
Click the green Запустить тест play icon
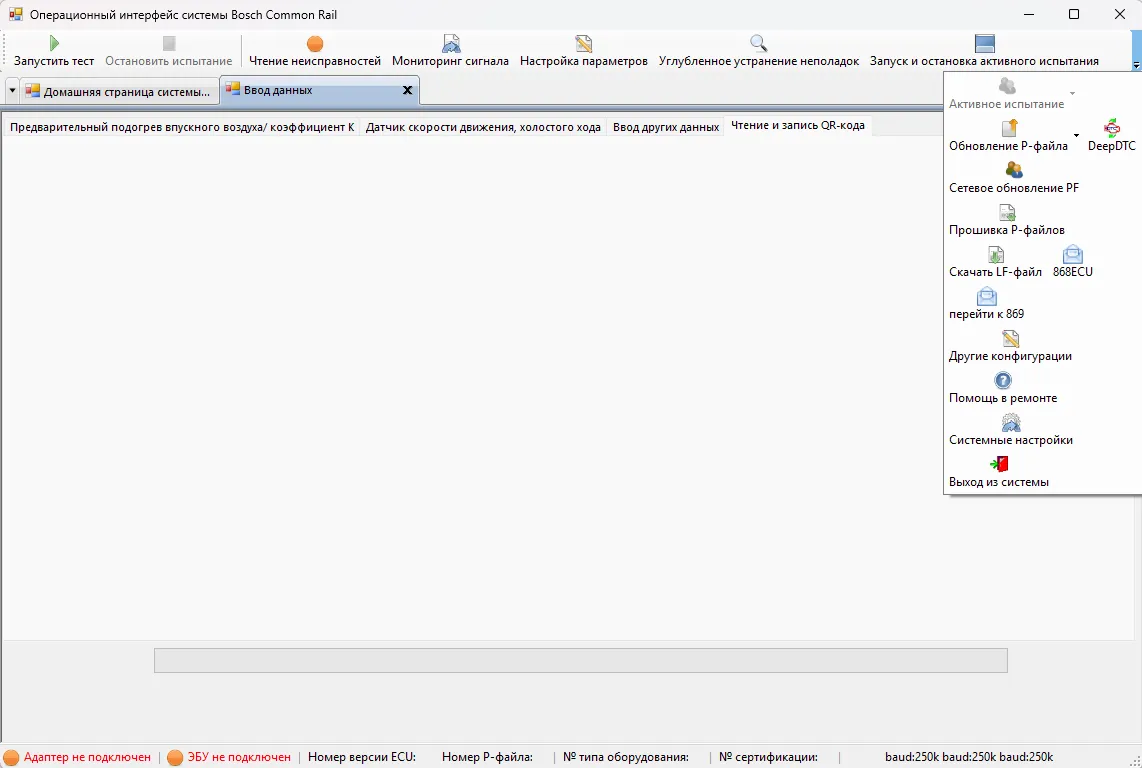[x=54, y=44]
